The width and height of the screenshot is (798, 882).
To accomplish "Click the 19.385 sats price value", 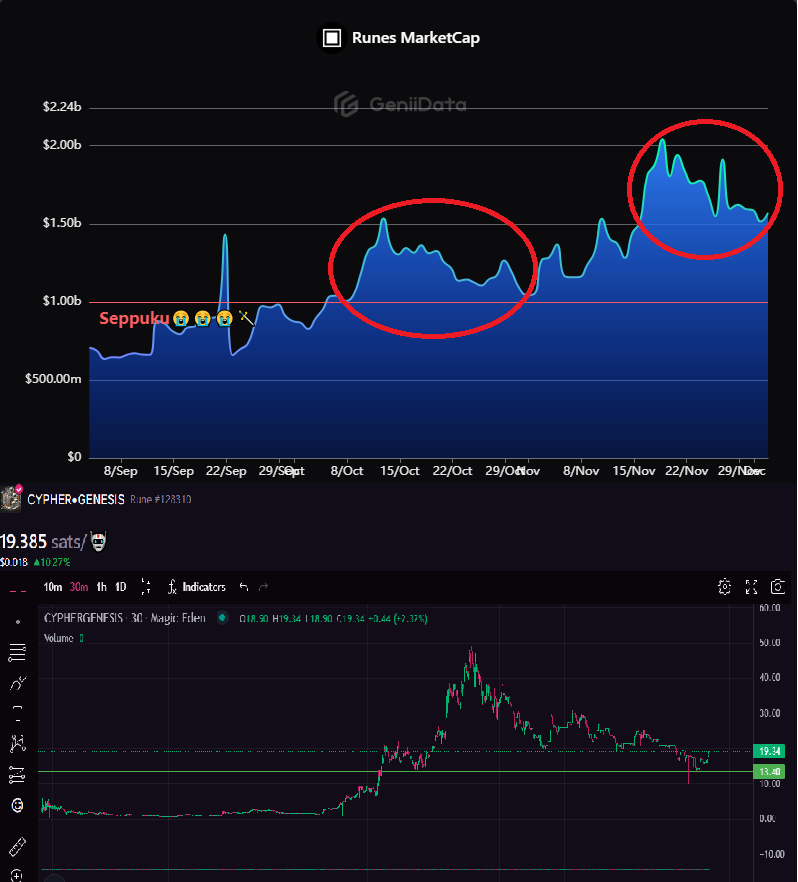I will (x=24, y=542).
